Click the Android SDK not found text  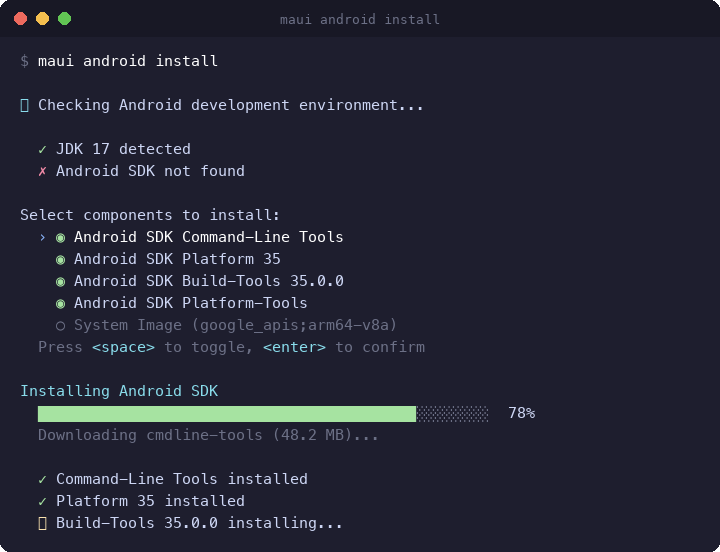[x=150, y=171]
